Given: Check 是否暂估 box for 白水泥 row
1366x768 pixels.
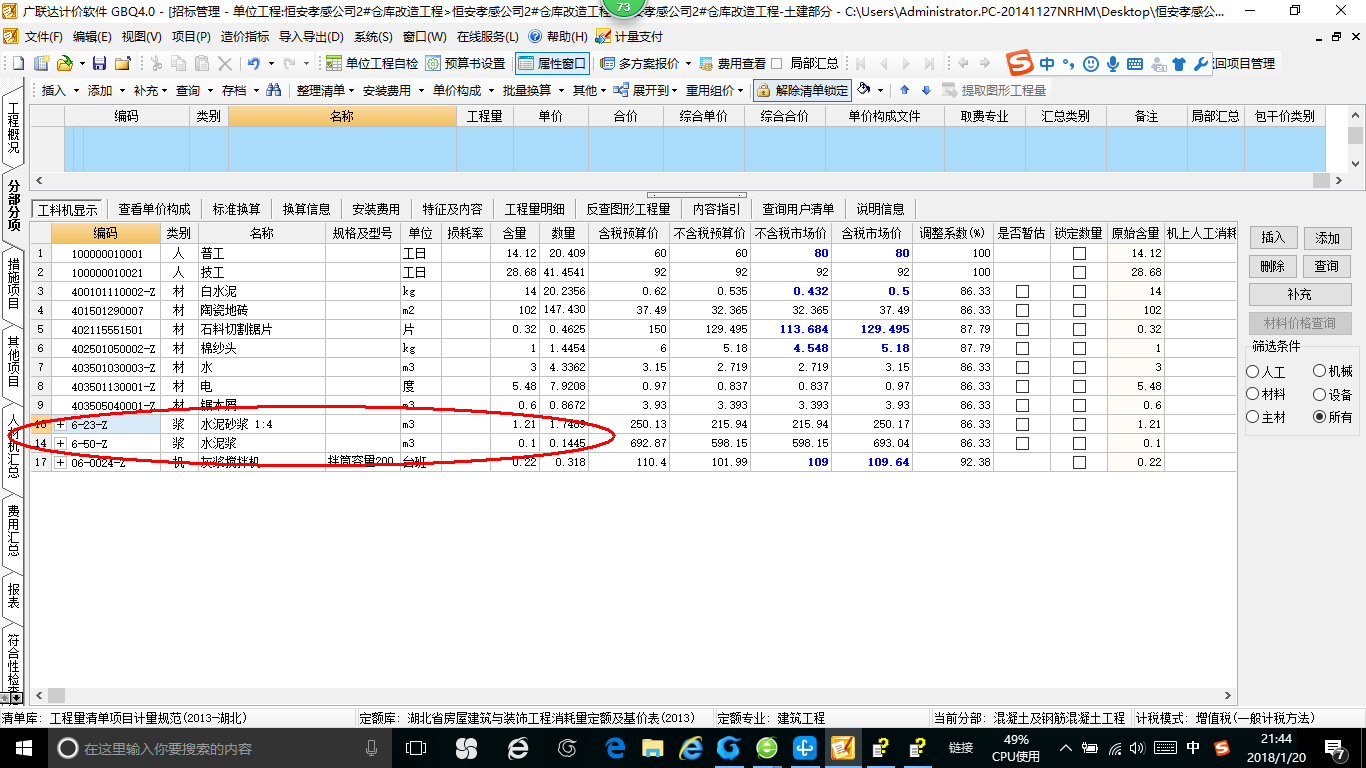Looking at the screenshot, I should pos(1022,292).
